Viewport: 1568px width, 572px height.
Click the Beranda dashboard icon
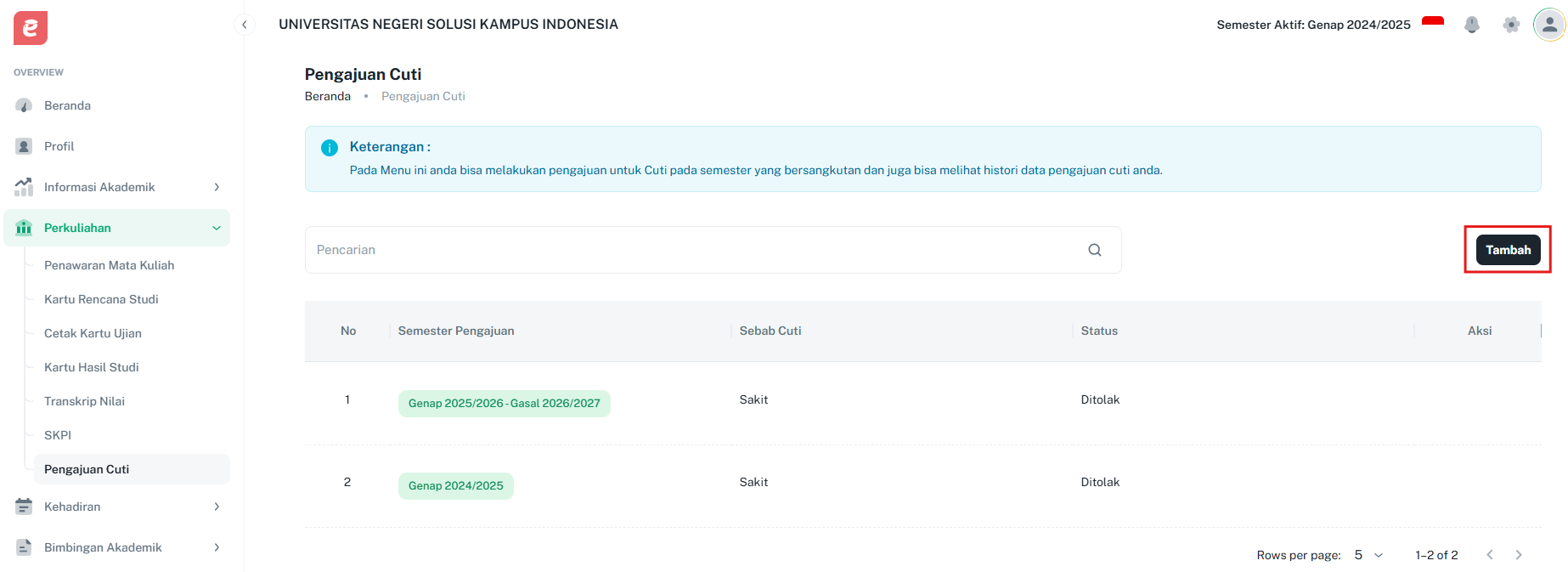[x=24, y=105]
